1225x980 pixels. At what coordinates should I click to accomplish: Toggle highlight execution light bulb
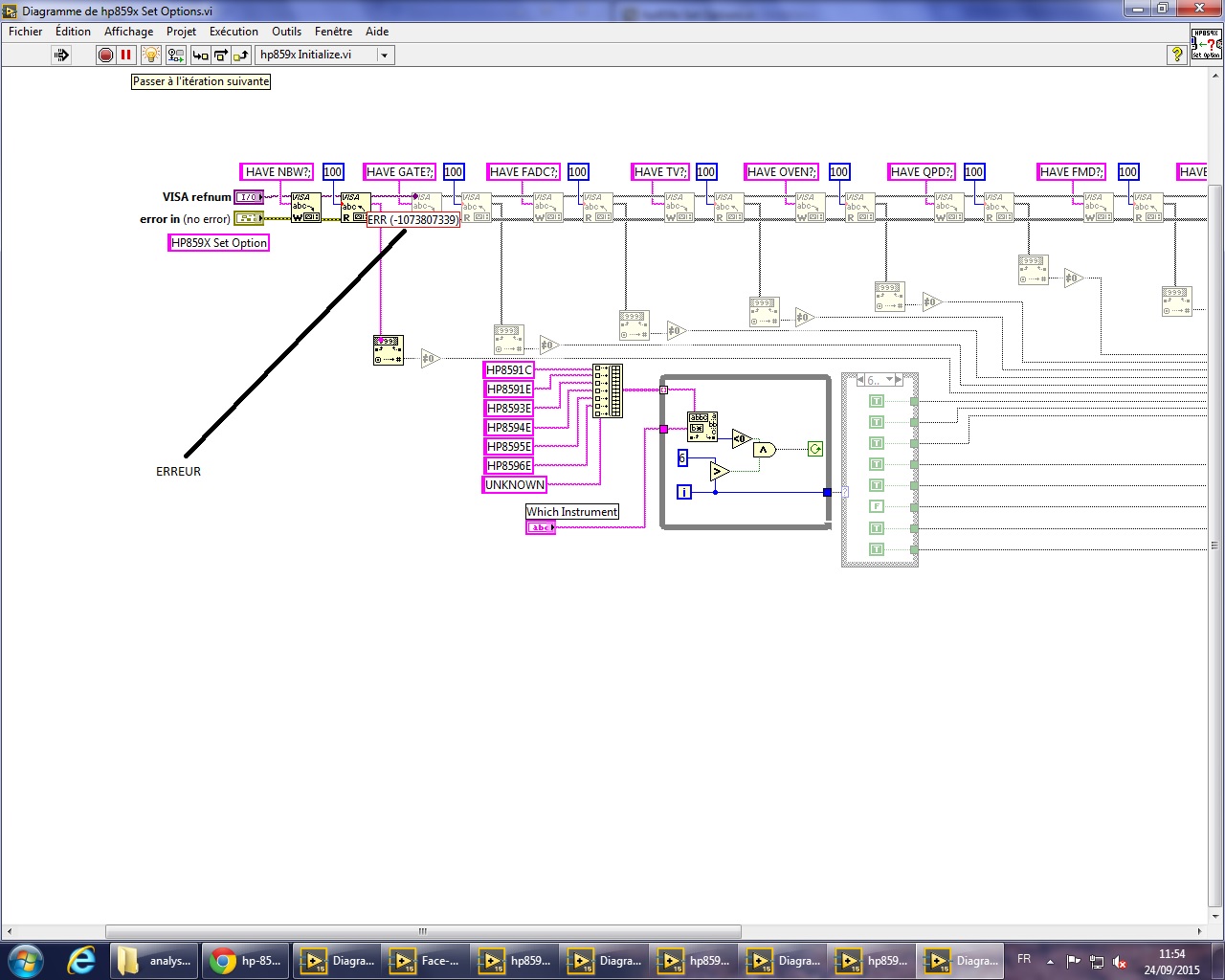coord(150,55)
